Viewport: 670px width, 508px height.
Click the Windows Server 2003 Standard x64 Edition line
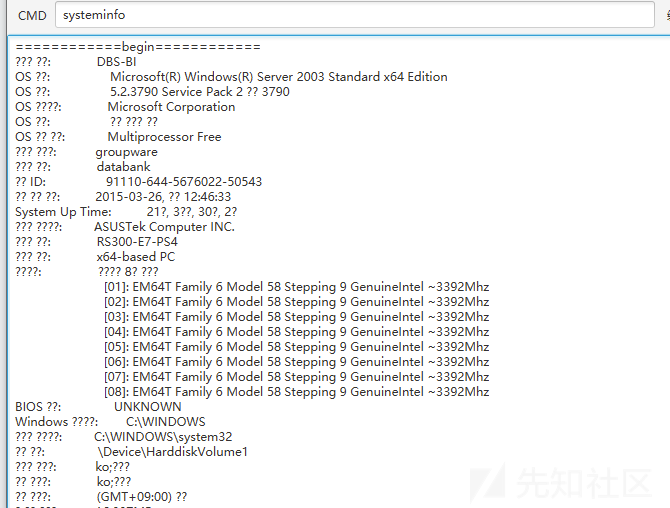(279, 77)
